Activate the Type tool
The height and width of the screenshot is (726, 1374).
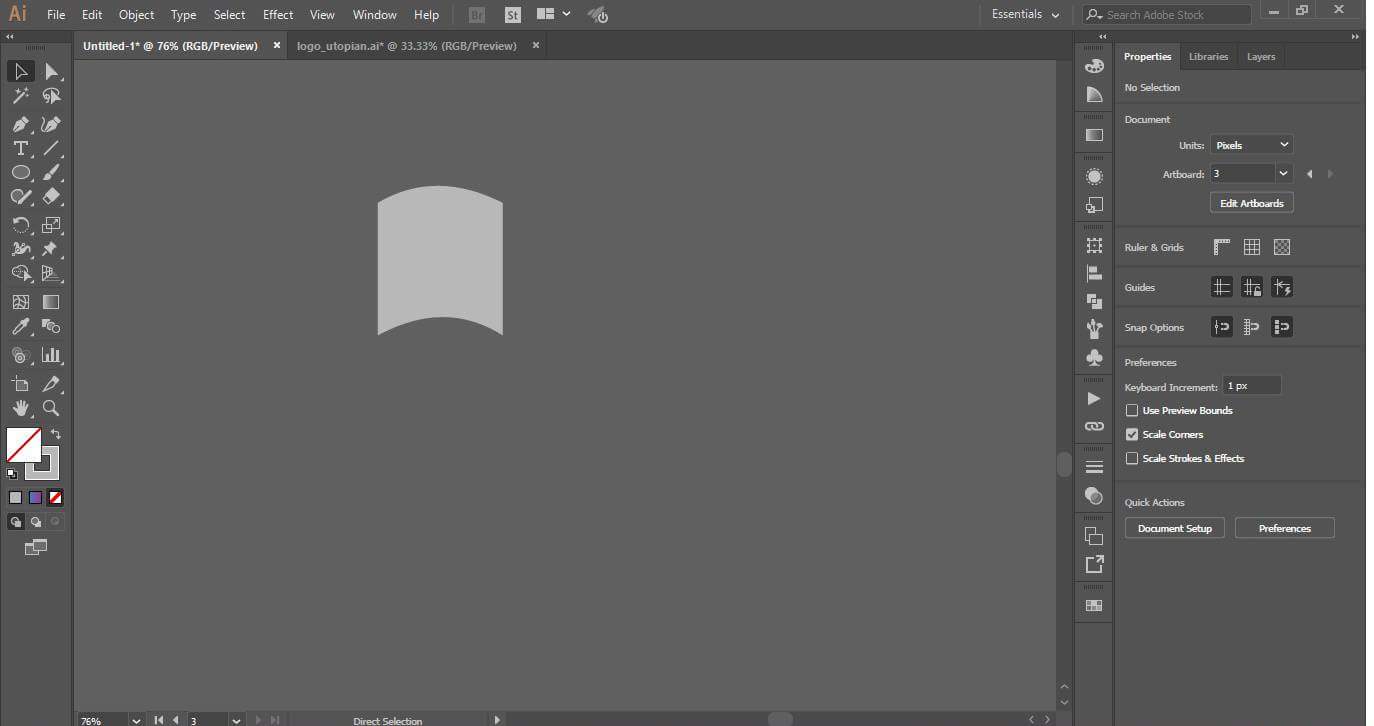[x=20, y=148]
